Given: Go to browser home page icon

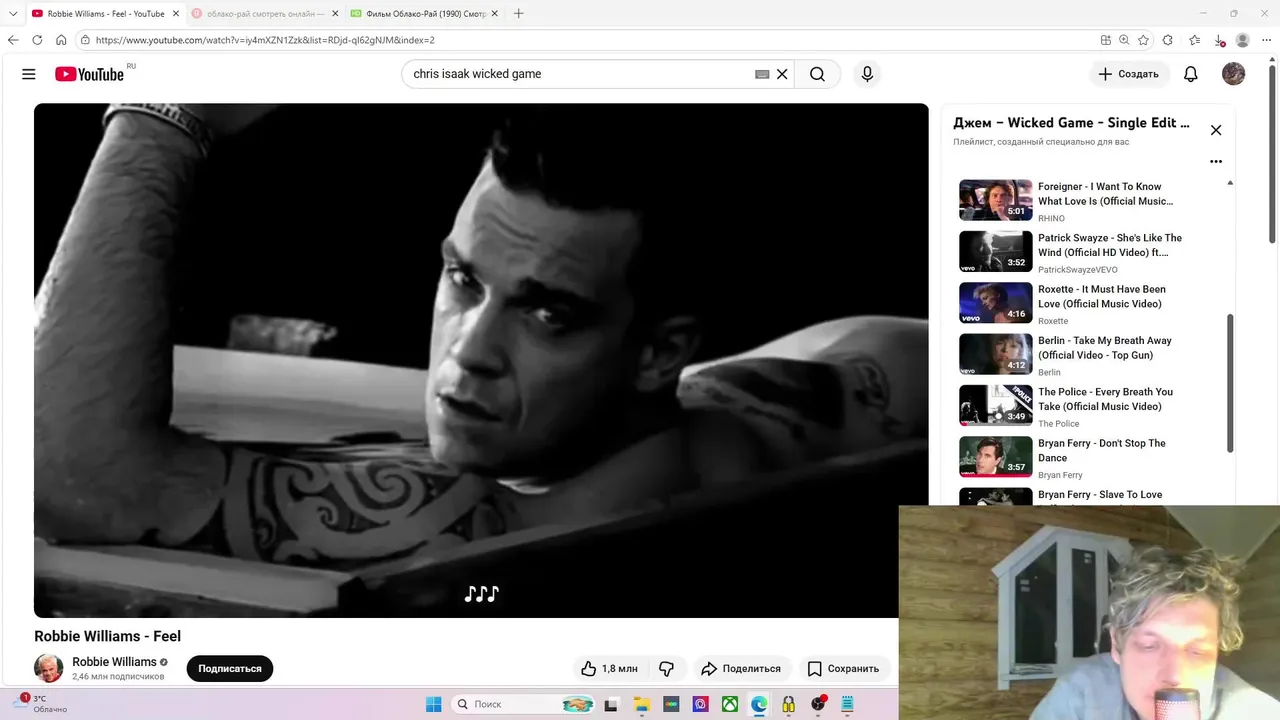Looking at the screenshot, I should 61,40.
